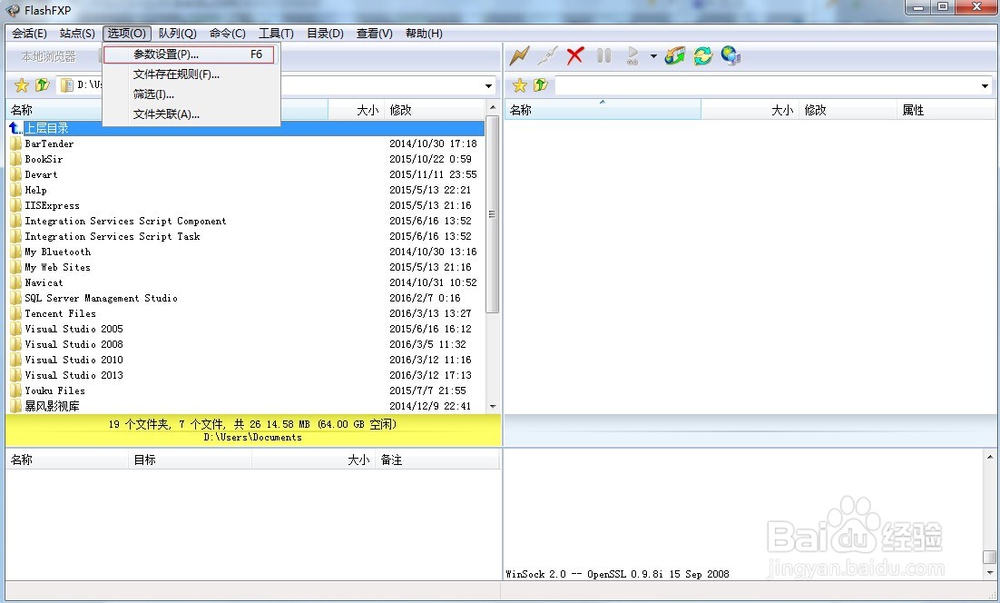The image size is (1000, 603).
Task: Click the remote address input field
Action: 766,85
